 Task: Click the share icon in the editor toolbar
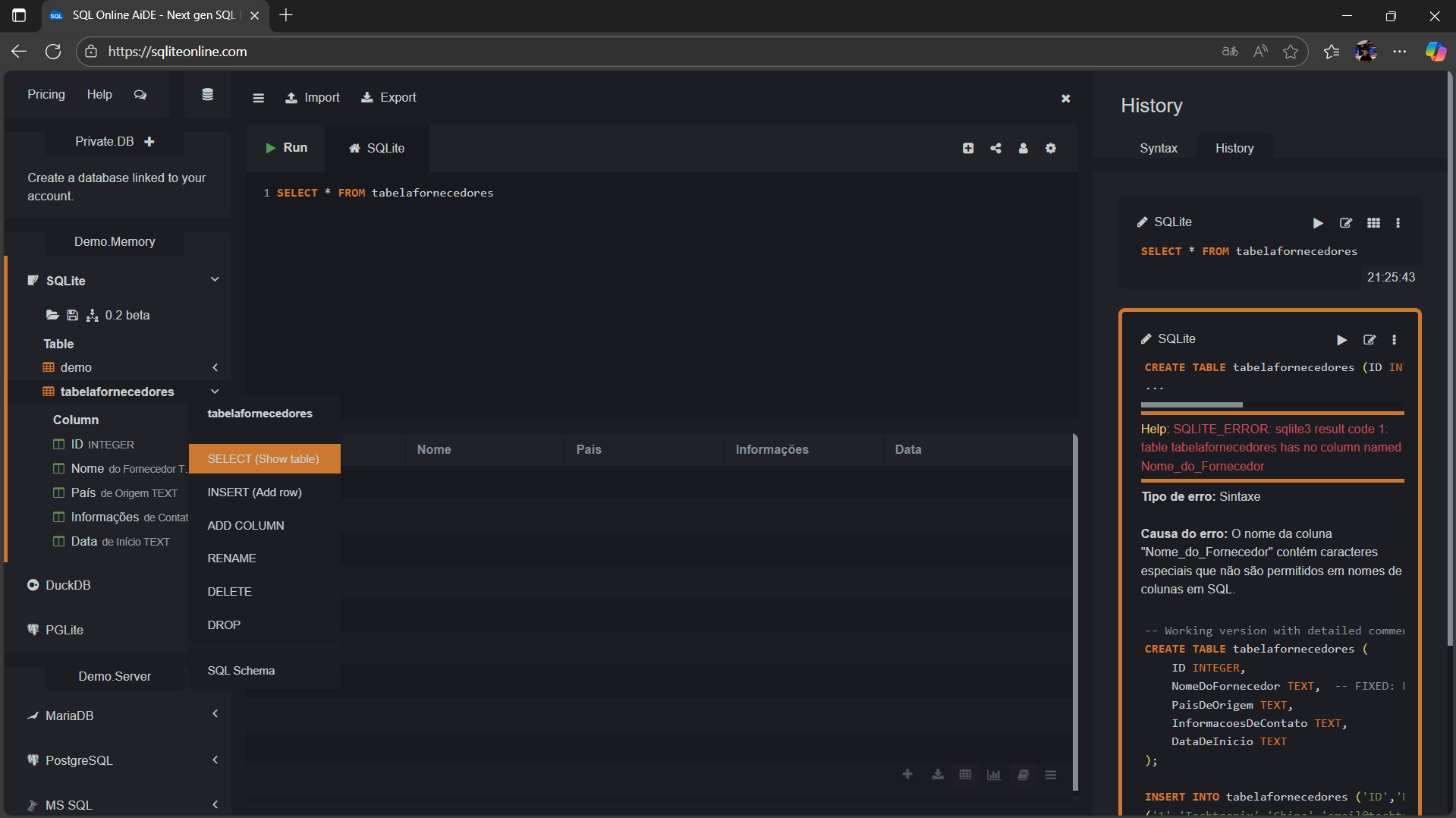click(x=995, y=148)
